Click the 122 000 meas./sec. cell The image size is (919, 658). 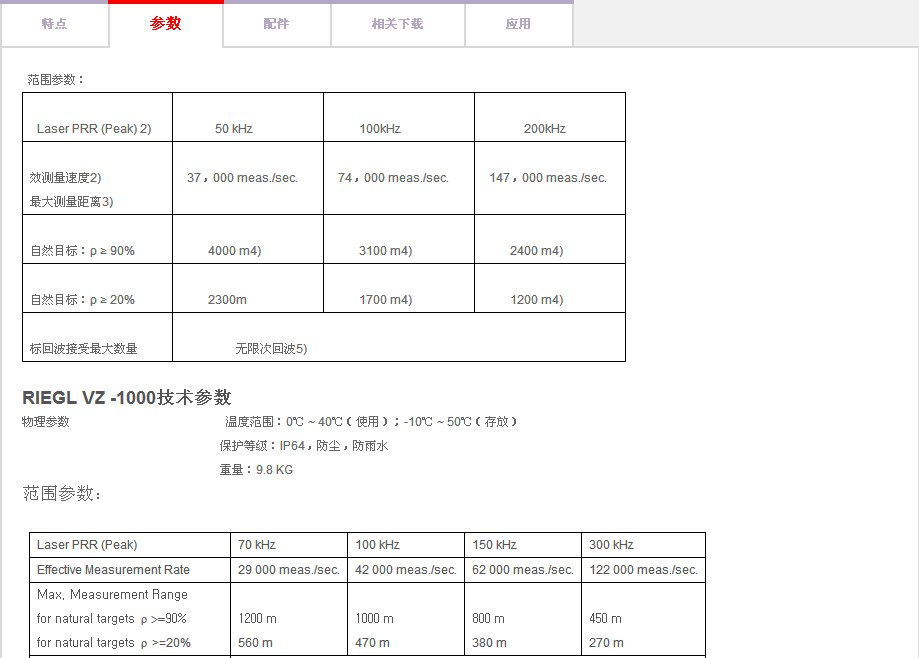tap(643, 570)
